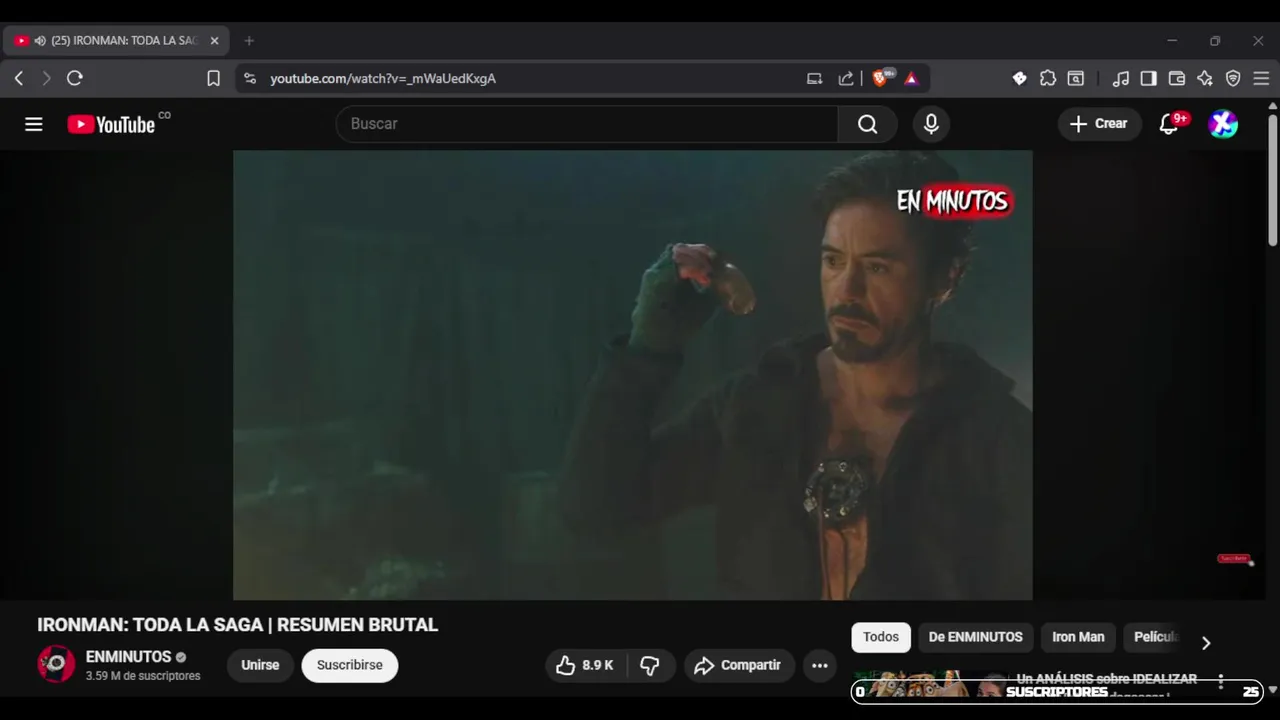Click the address bar URL
The height and width of the screenshot is (720, 1280).
(383, 78)
